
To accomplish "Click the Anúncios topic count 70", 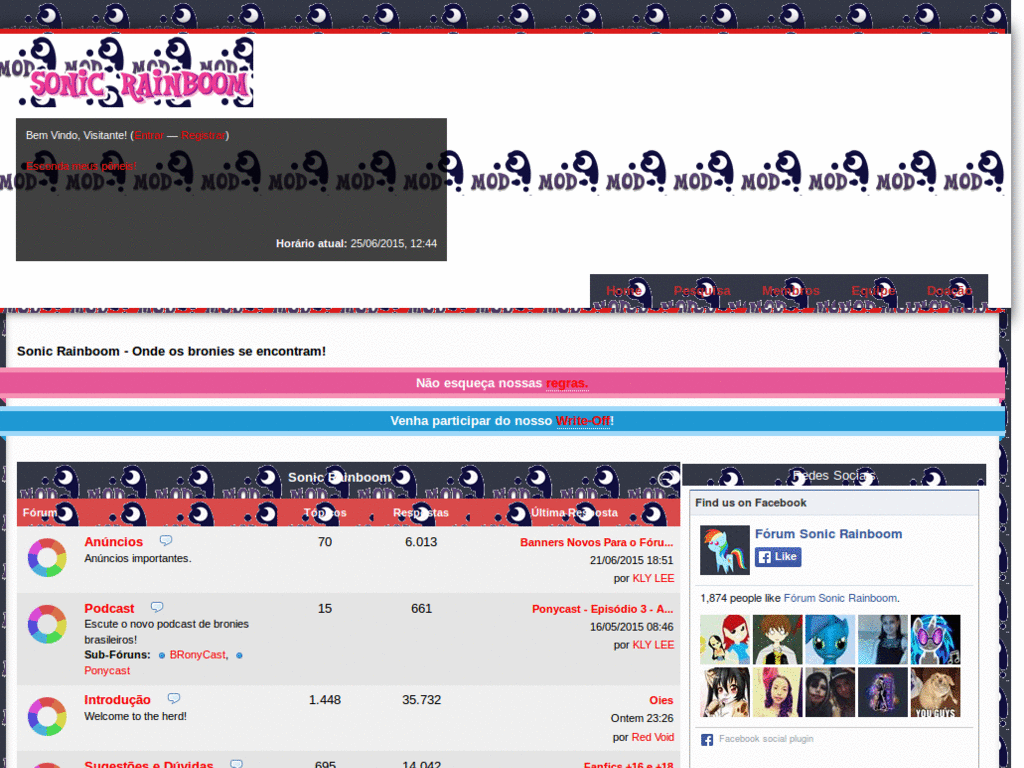I will click(x=325, y=542).
